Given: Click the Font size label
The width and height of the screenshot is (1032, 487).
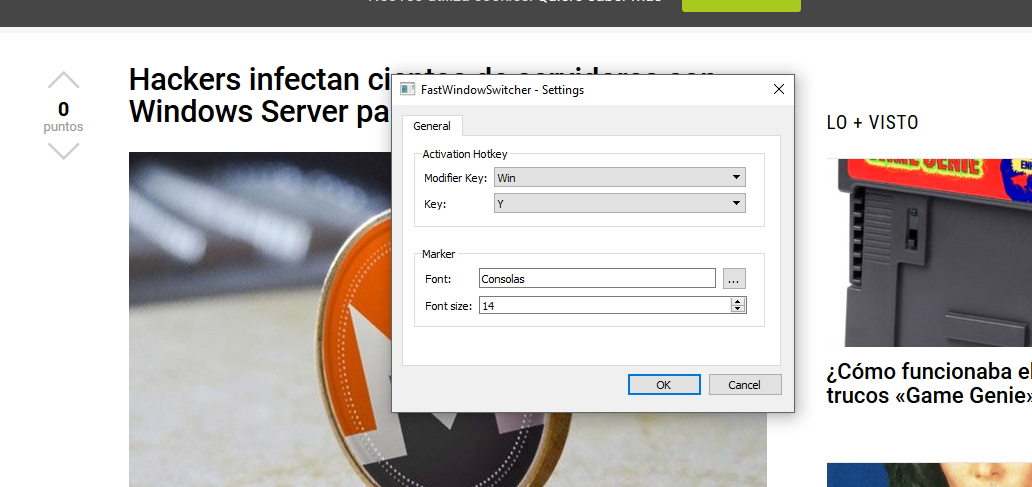Looking at the screenshot, I should click(449, 305).
